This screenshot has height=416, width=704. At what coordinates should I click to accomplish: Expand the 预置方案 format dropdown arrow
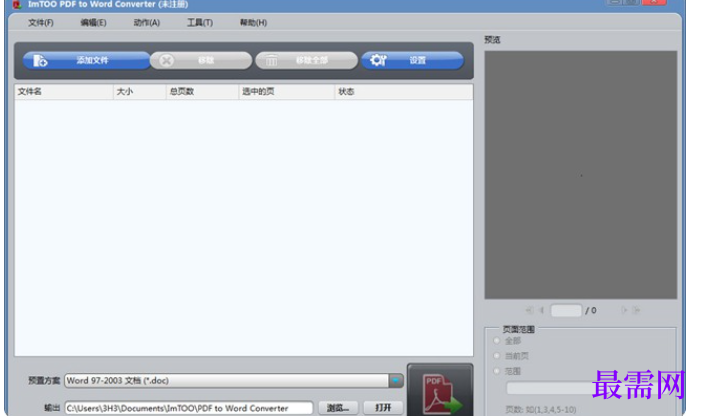396,381
